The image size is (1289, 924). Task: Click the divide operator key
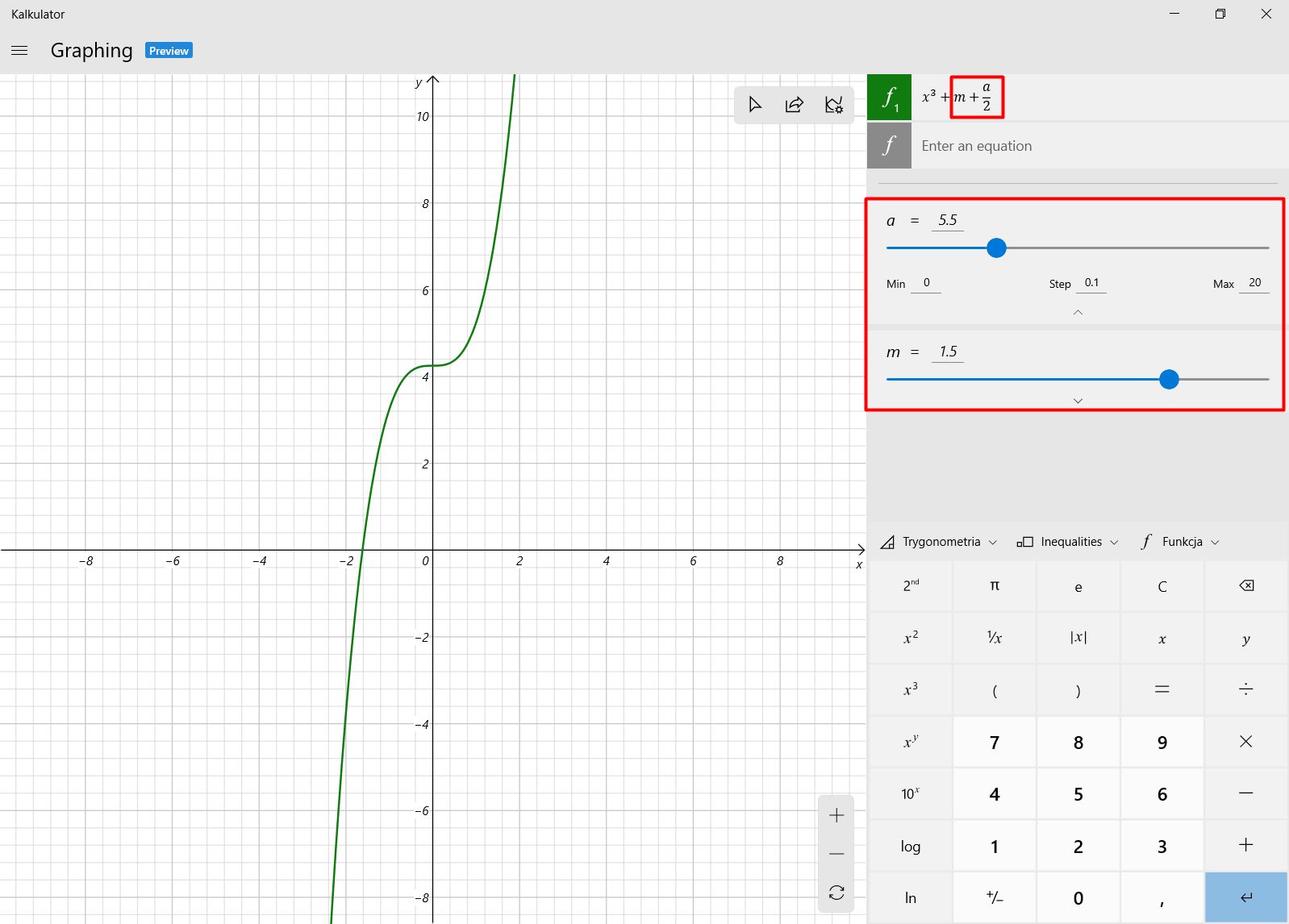click(x=1246, y=690)
